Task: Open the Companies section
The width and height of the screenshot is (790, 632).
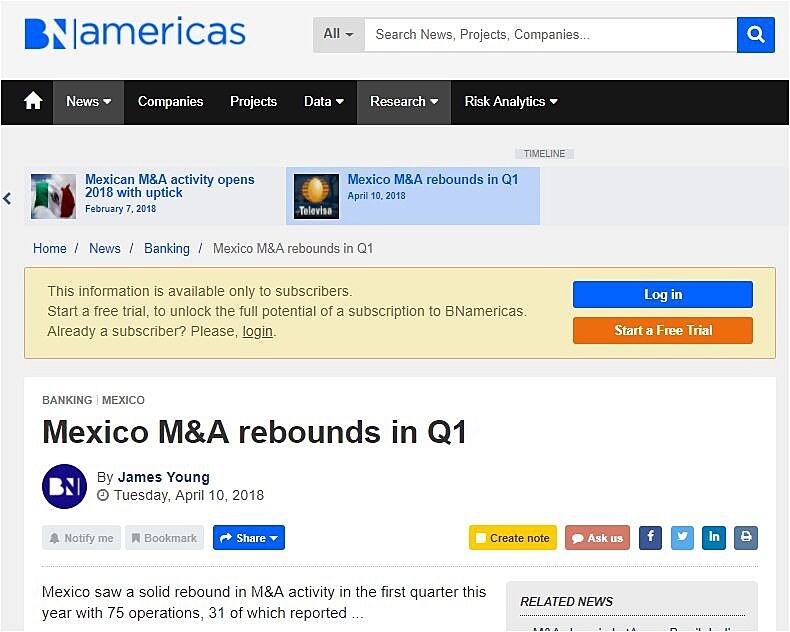Action: coord(170,102)
